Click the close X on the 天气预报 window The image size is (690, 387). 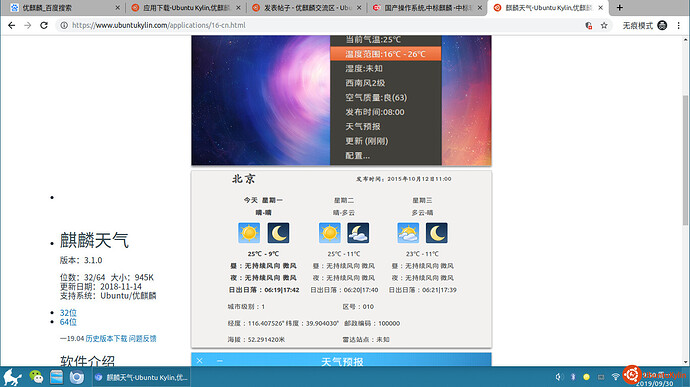(200, 361)
